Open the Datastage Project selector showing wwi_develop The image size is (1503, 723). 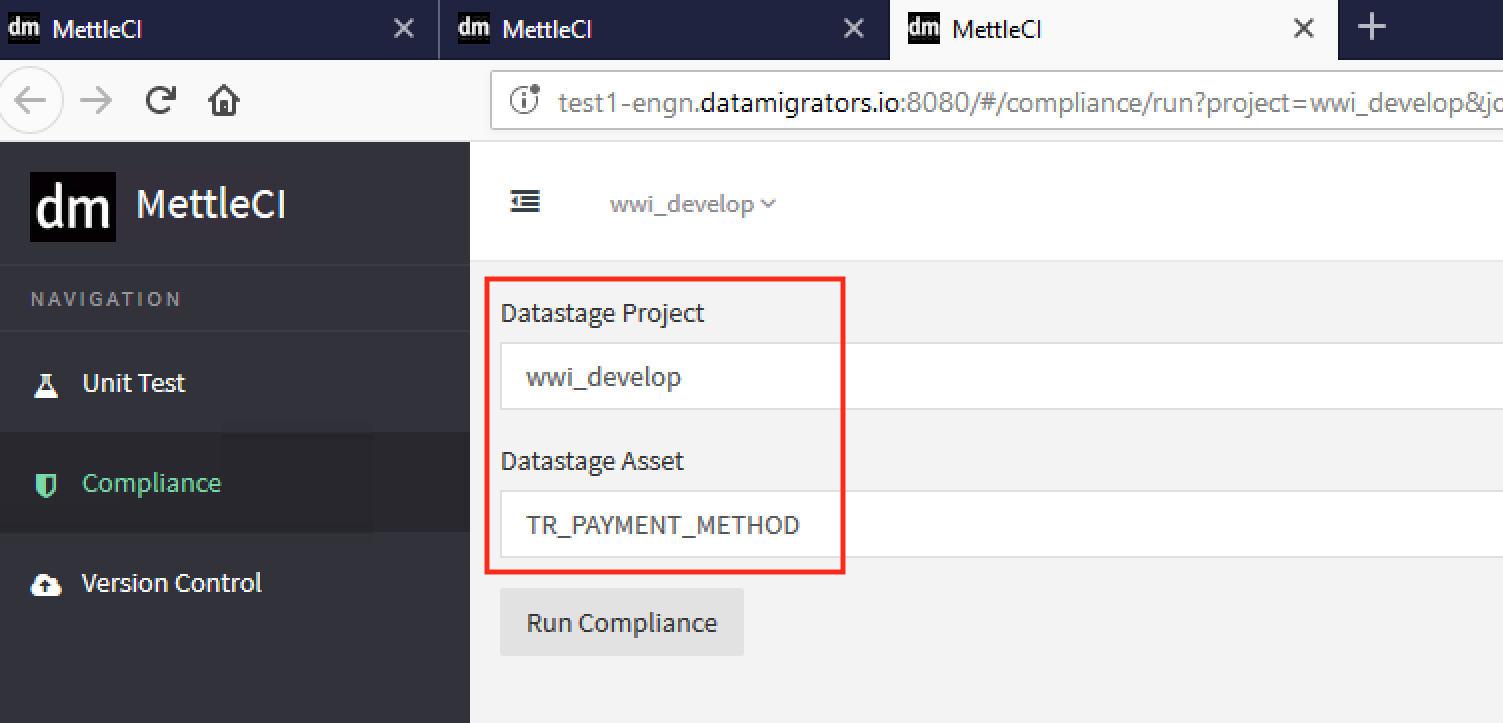[668, 376]
